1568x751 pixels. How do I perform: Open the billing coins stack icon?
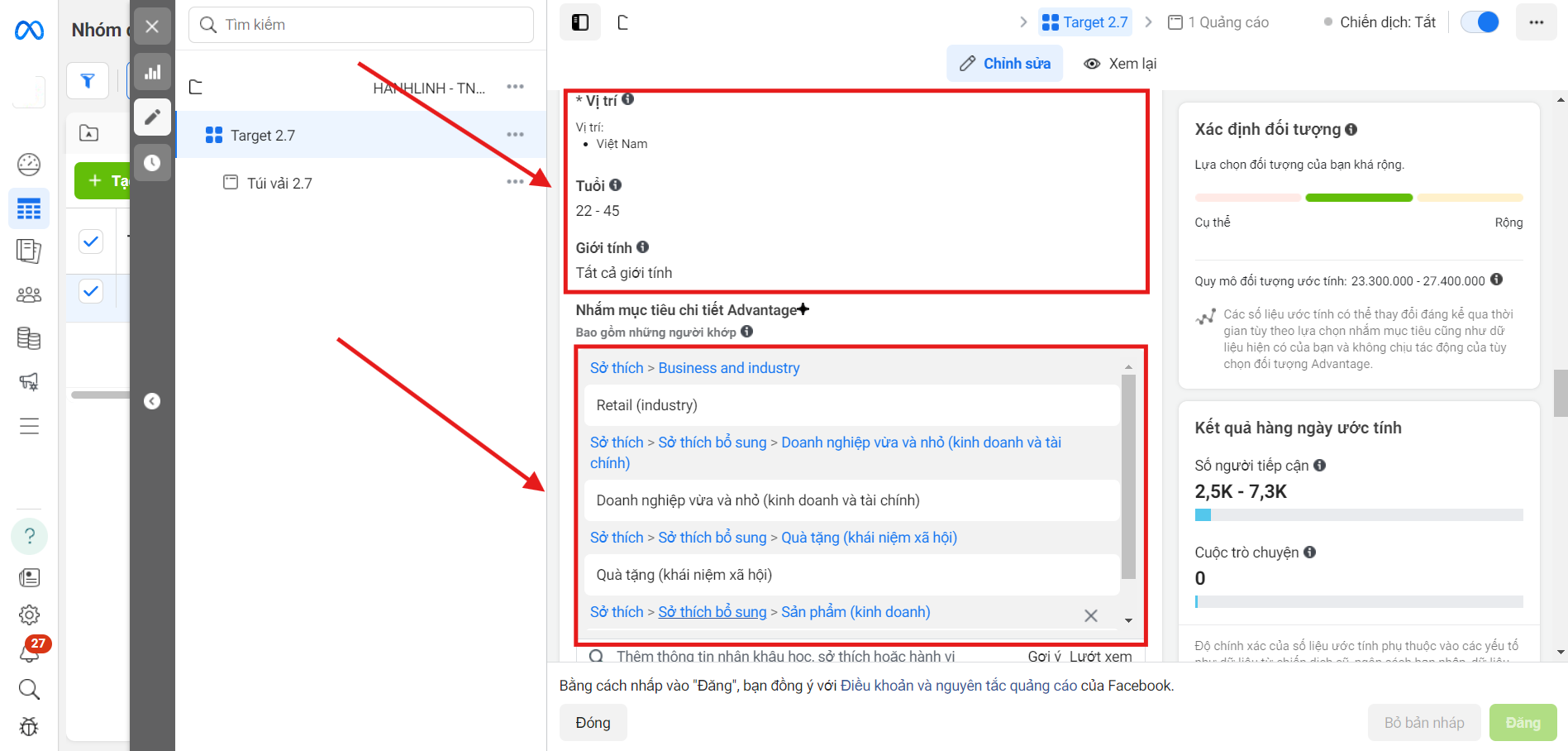(29, 338)
